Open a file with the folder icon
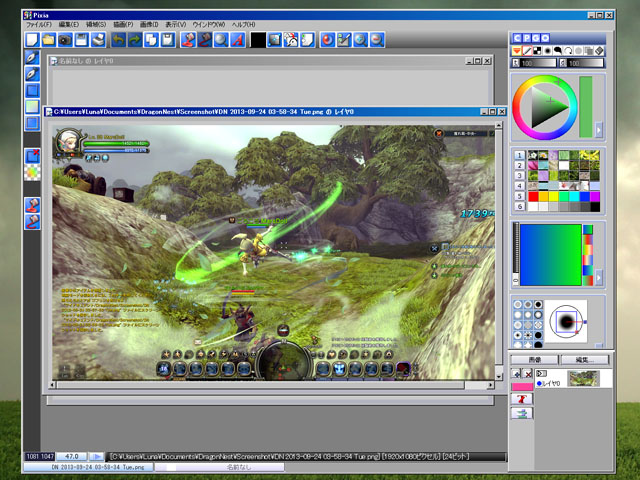Viewport: 640px width, 480px height. pos(49,40)
